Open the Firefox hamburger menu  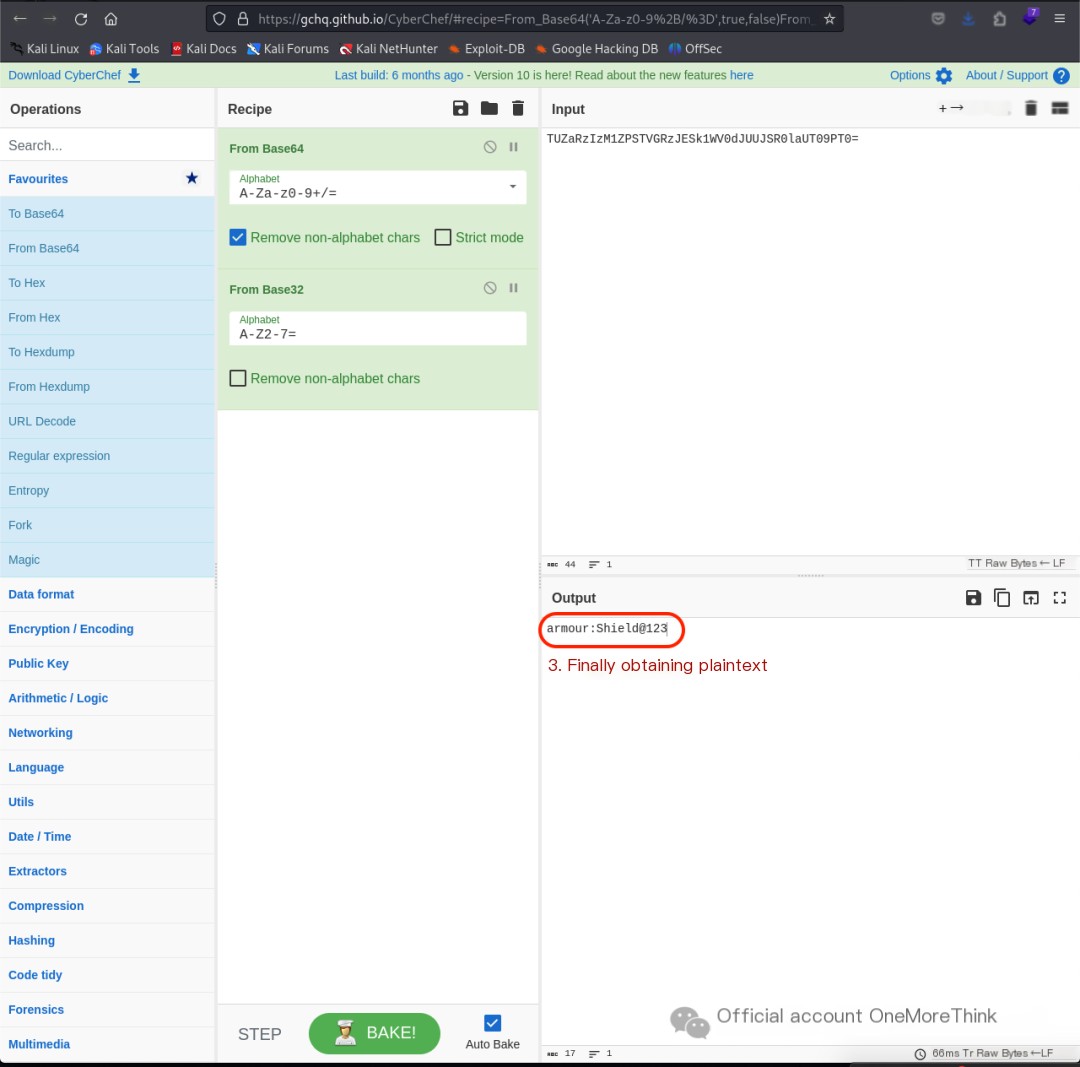(x=1059, y=19)
